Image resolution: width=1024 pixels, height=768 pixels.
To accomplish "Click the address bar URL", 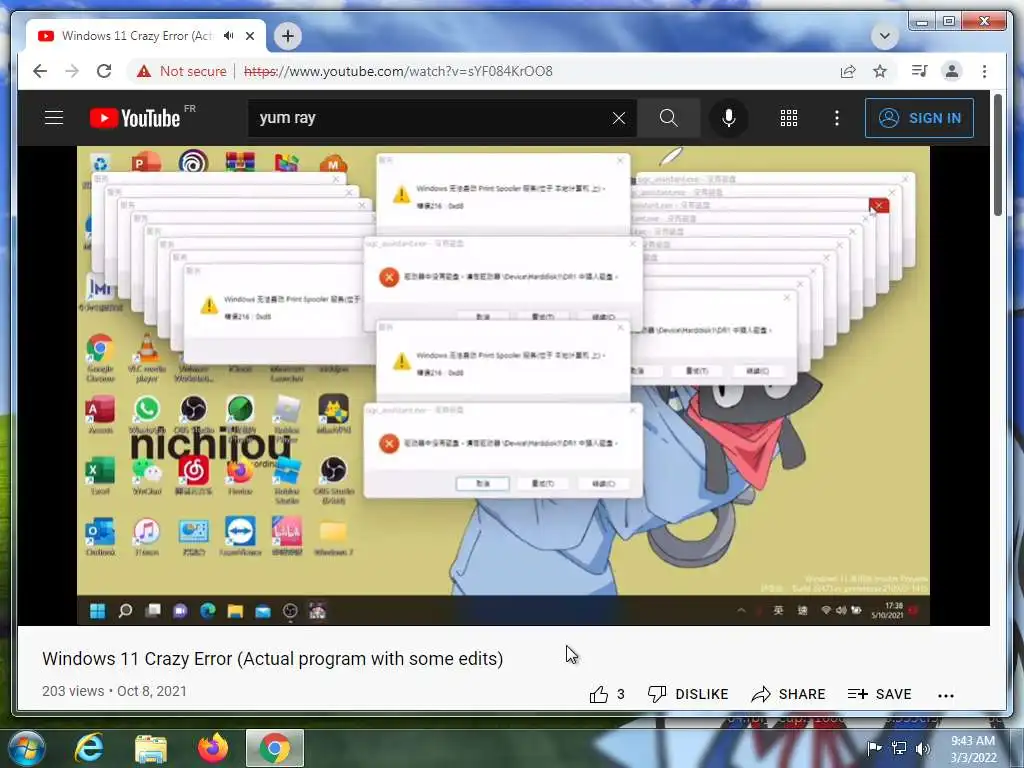I will [398, 71].
